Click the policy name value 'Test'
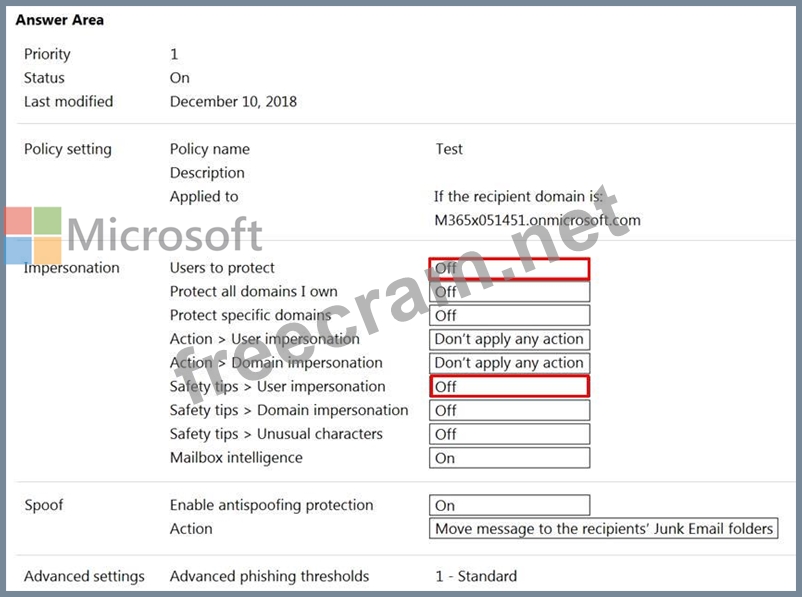 [x=449, y=149]
